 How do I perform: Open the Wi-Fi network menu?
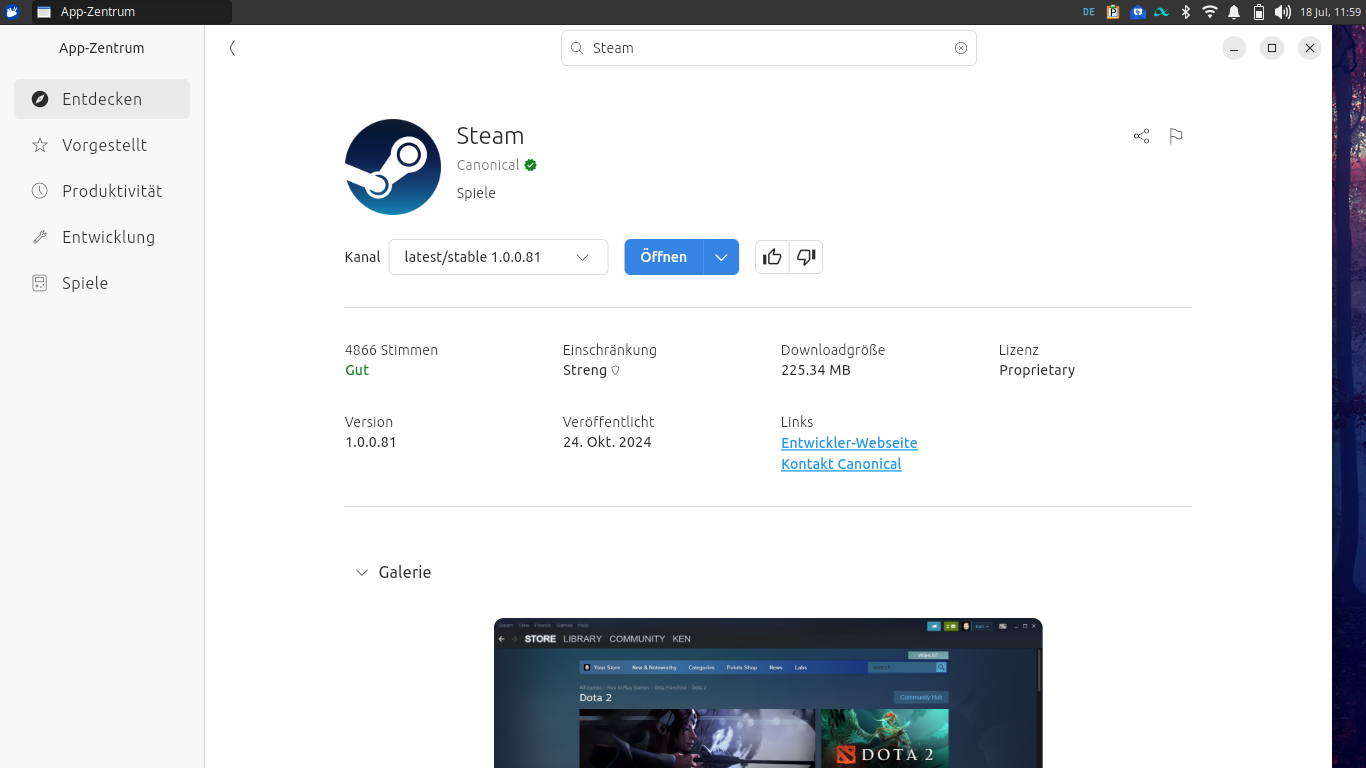1210,12
